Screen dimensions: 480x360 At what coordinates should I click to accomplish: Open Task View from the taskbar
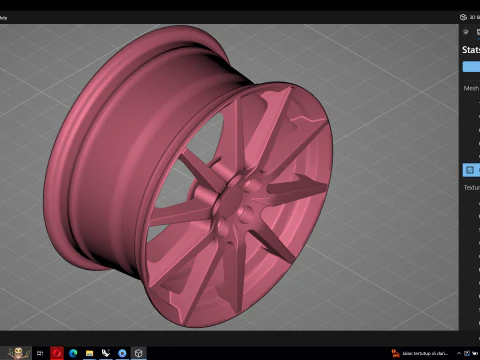point(40,353)
